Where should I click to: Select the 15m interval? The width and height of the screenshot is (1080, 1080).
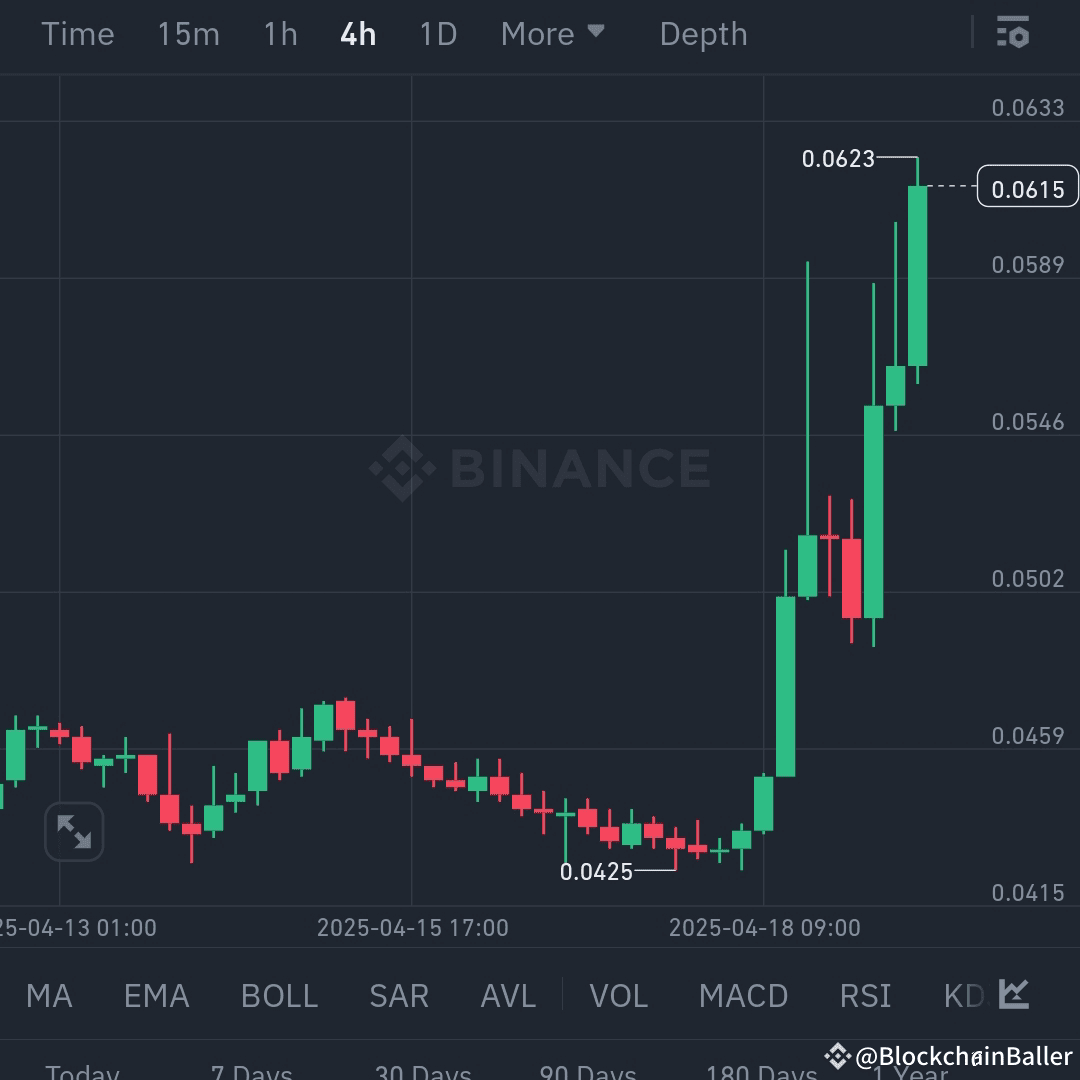(x=188, y=33)
